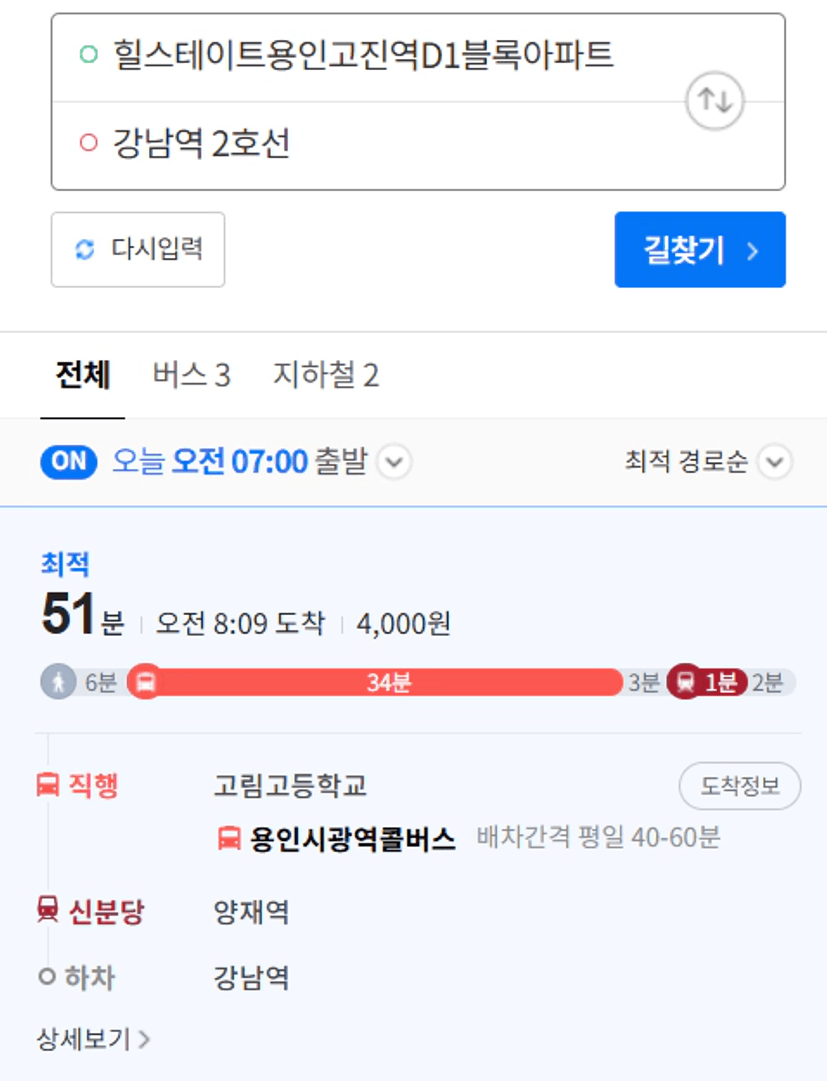
Task: Switch to the 버스 3 tab
Action: click(191, 376)
